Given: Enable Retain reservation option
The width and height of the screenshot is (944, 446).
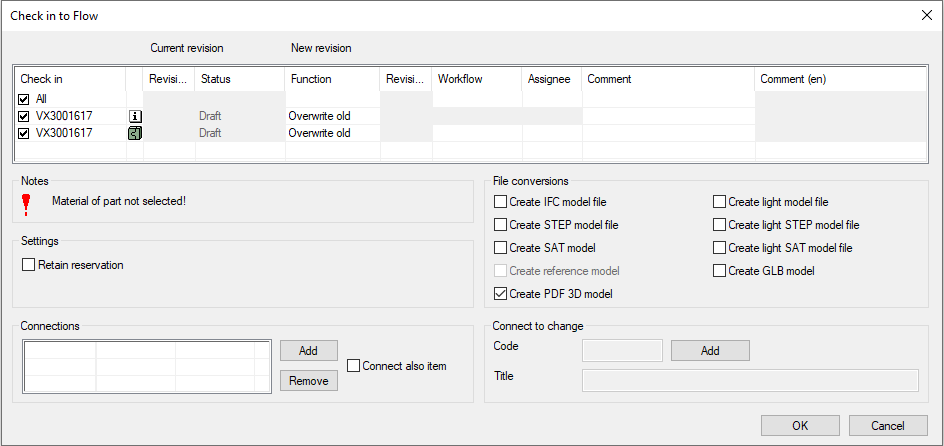Looking at the screenshot, I should point(29,265).
